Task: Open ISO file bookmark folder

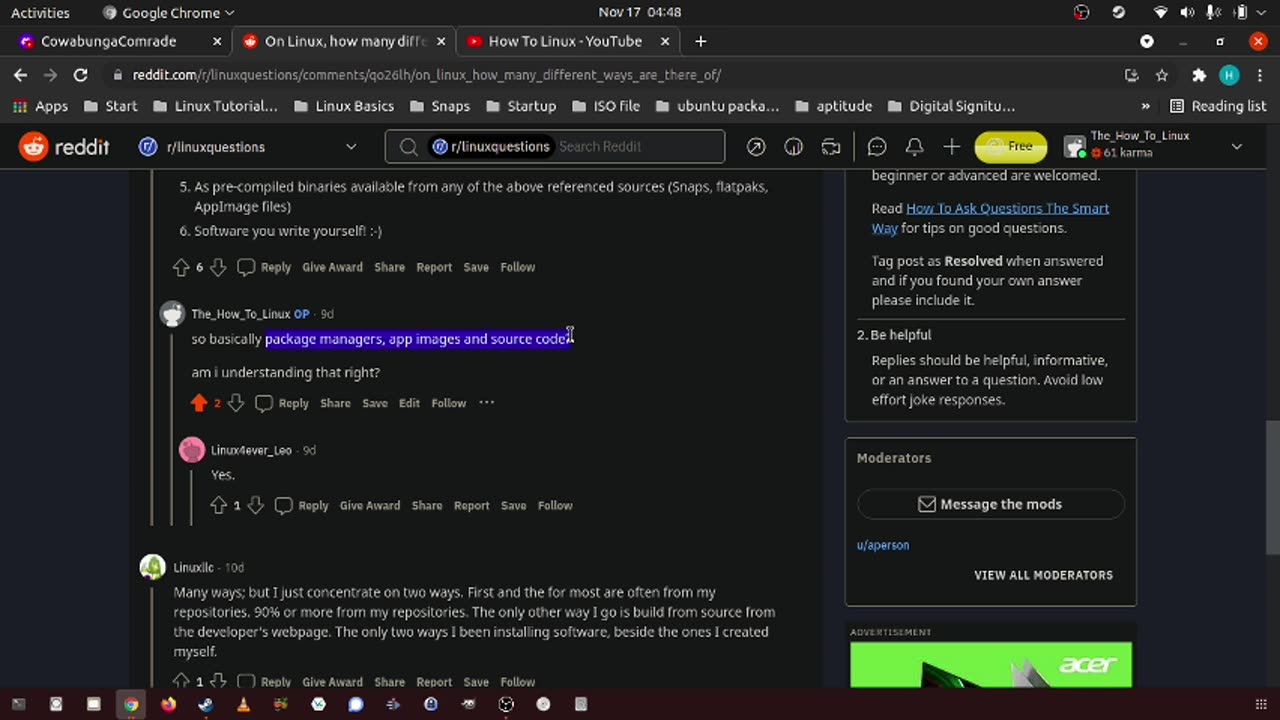Action: 606,106
